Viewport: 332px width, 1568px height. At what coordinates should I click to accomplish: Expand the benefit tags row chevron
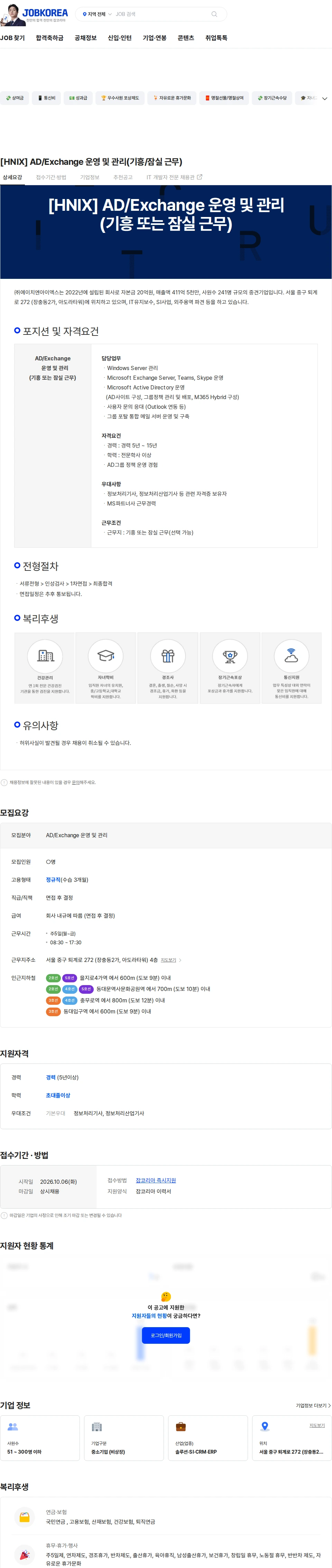click(325, 98)
